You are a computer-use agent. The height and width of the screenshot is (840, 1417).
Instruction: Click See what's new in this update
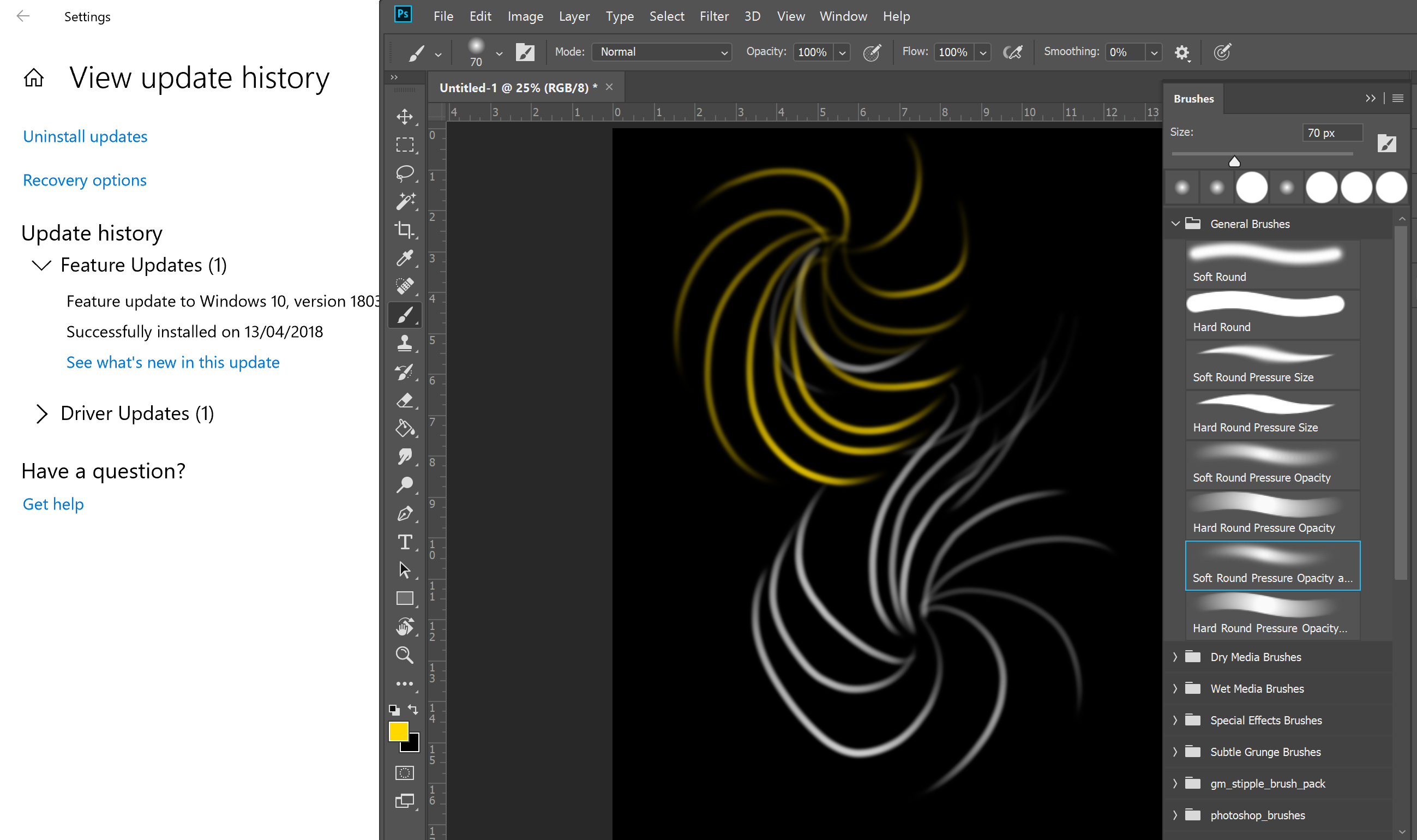(172, 362)
